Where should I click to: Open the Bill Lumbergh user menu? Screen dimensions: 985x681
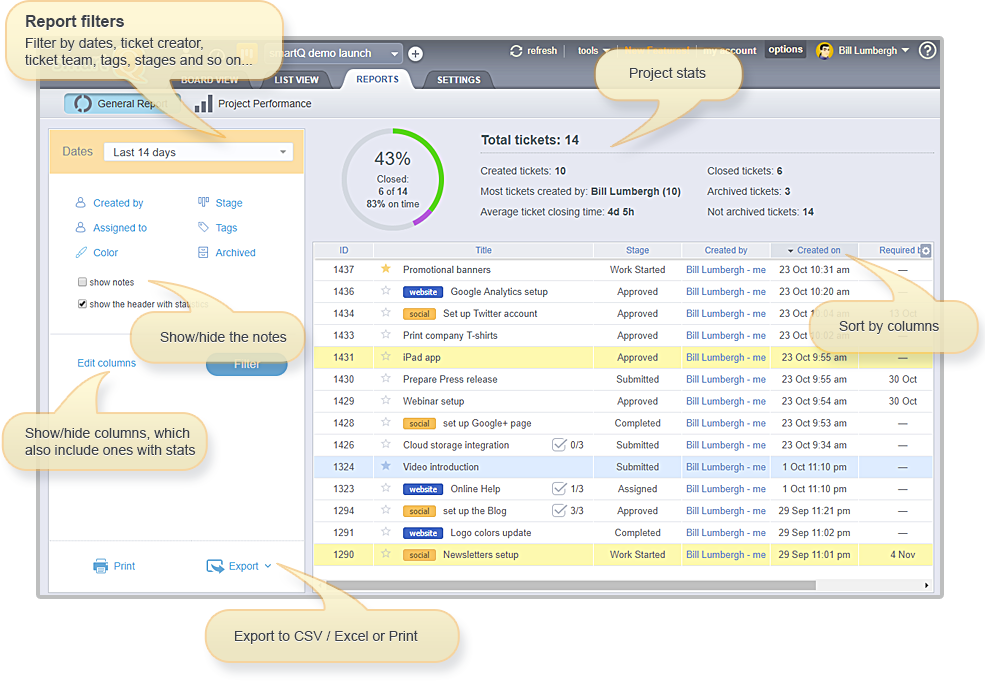864,50
